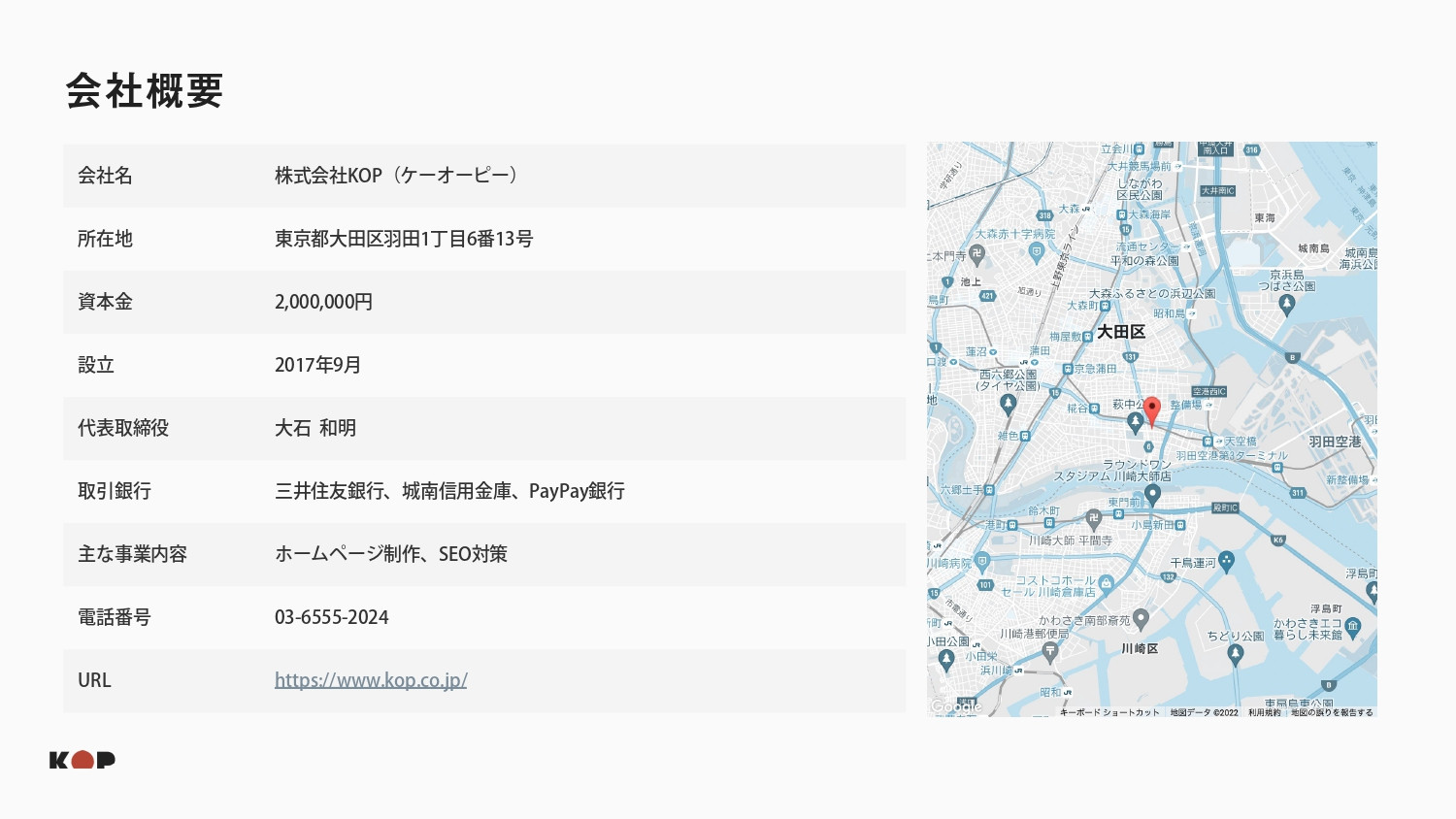
Task: Click the 空港西IC interchange label
Action: pos(1209,390)
